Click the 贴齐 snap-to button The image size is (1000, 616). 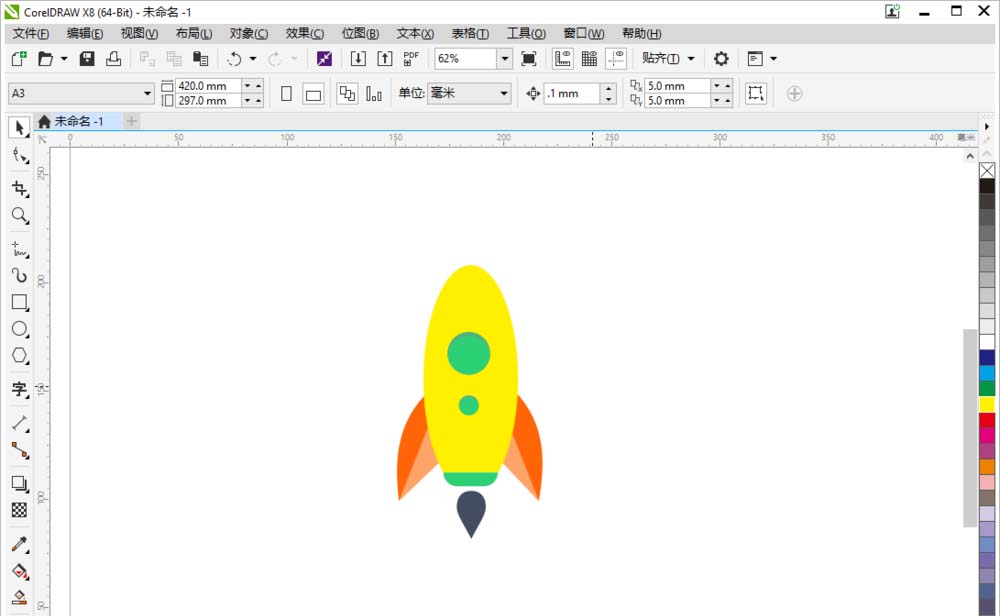[x=668, y=59]
